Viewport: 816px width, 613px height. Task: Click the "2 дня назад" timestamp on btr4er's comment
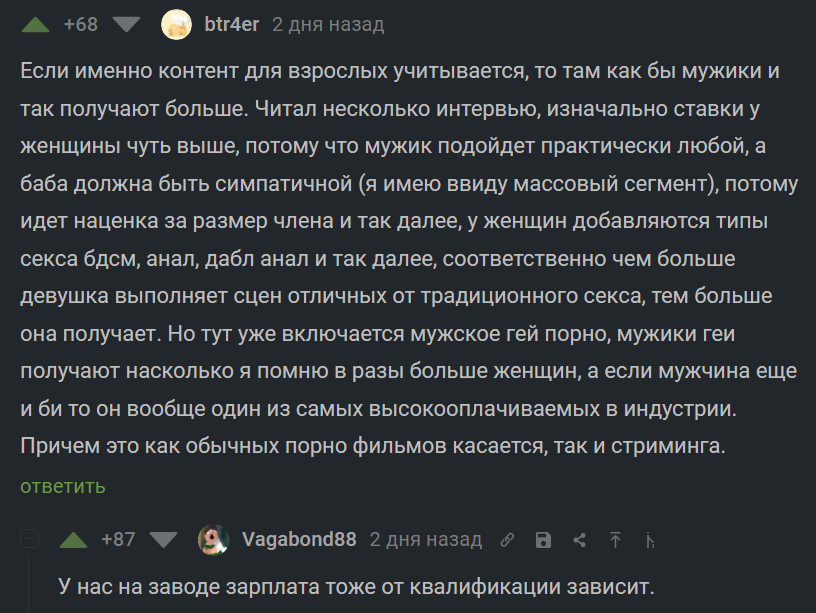[x=328, y=25]
